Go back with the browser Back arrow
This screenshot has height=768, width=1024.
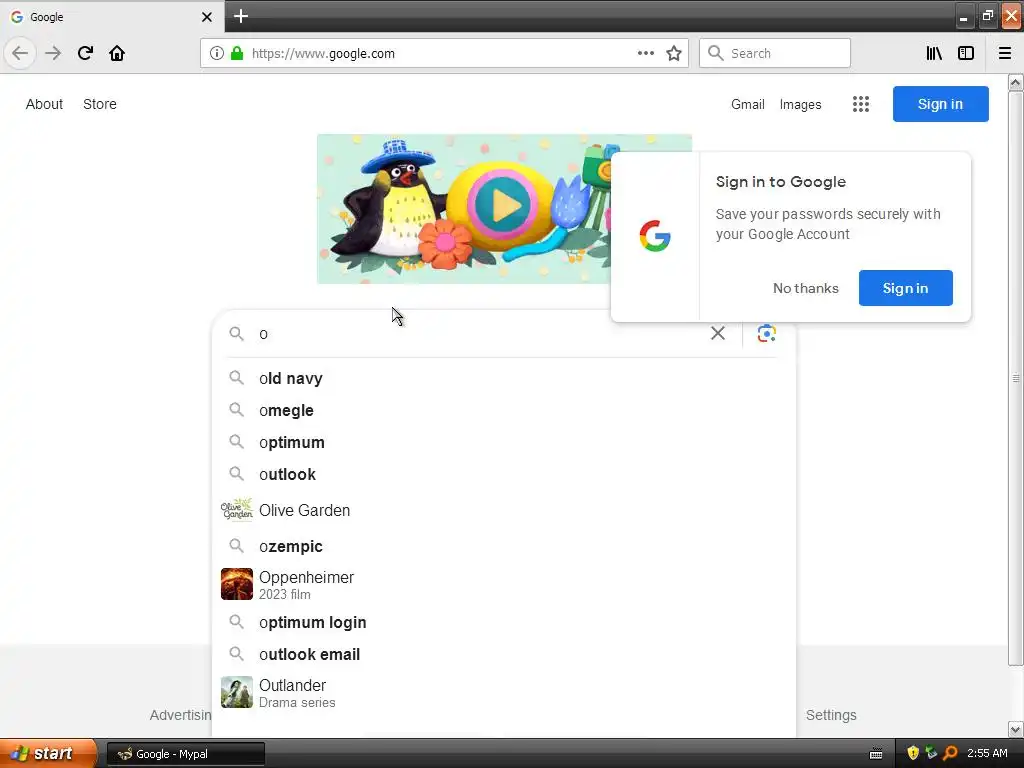pos(20,53)
